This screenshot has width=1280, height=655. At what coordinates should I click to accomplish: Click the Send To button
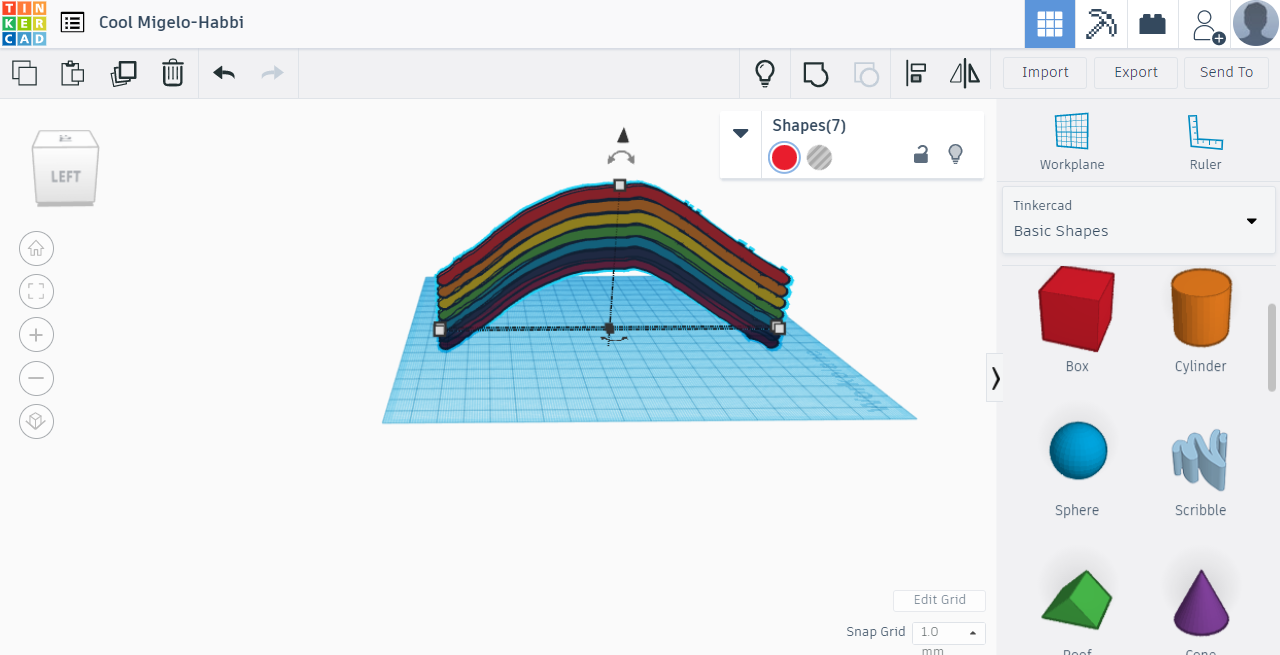pyautogui.click(x=1226, y=73)
